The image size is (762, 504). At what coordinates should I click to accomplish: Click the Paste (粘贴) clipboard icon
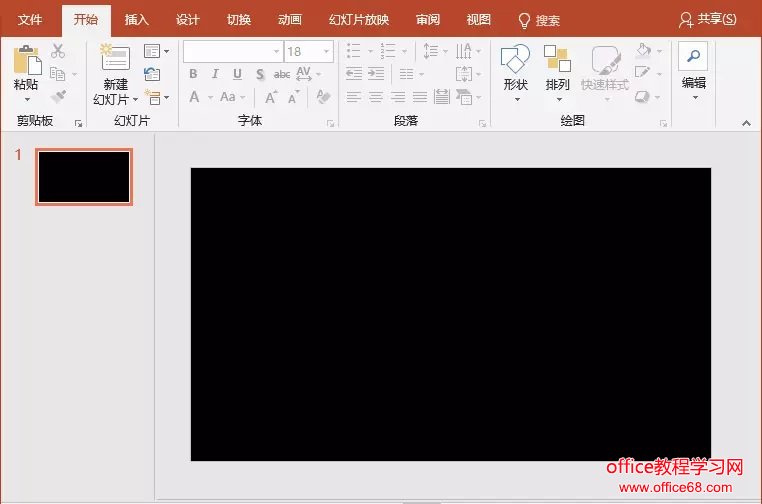click(26, 62)
